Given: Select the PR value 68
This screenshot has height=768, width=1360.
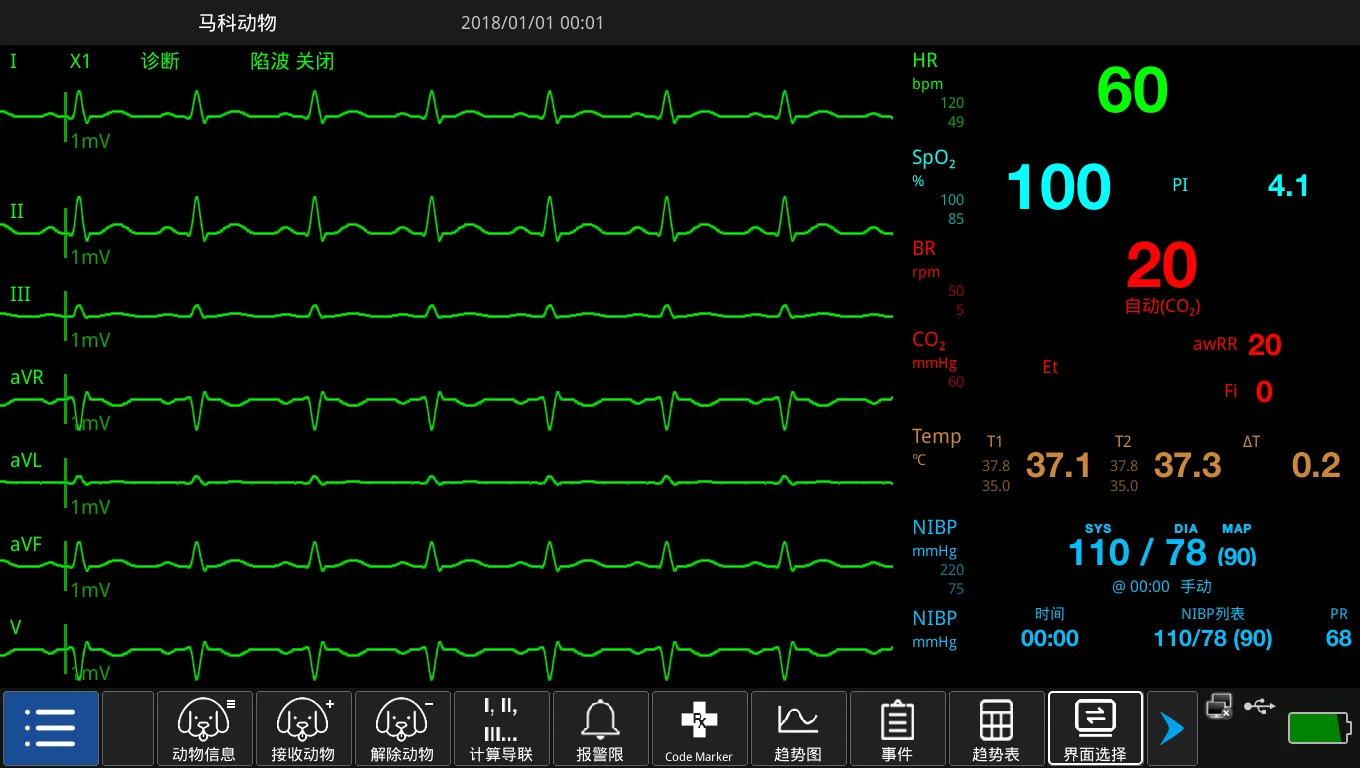Looking at the screenshot, I should point(1338,638).
